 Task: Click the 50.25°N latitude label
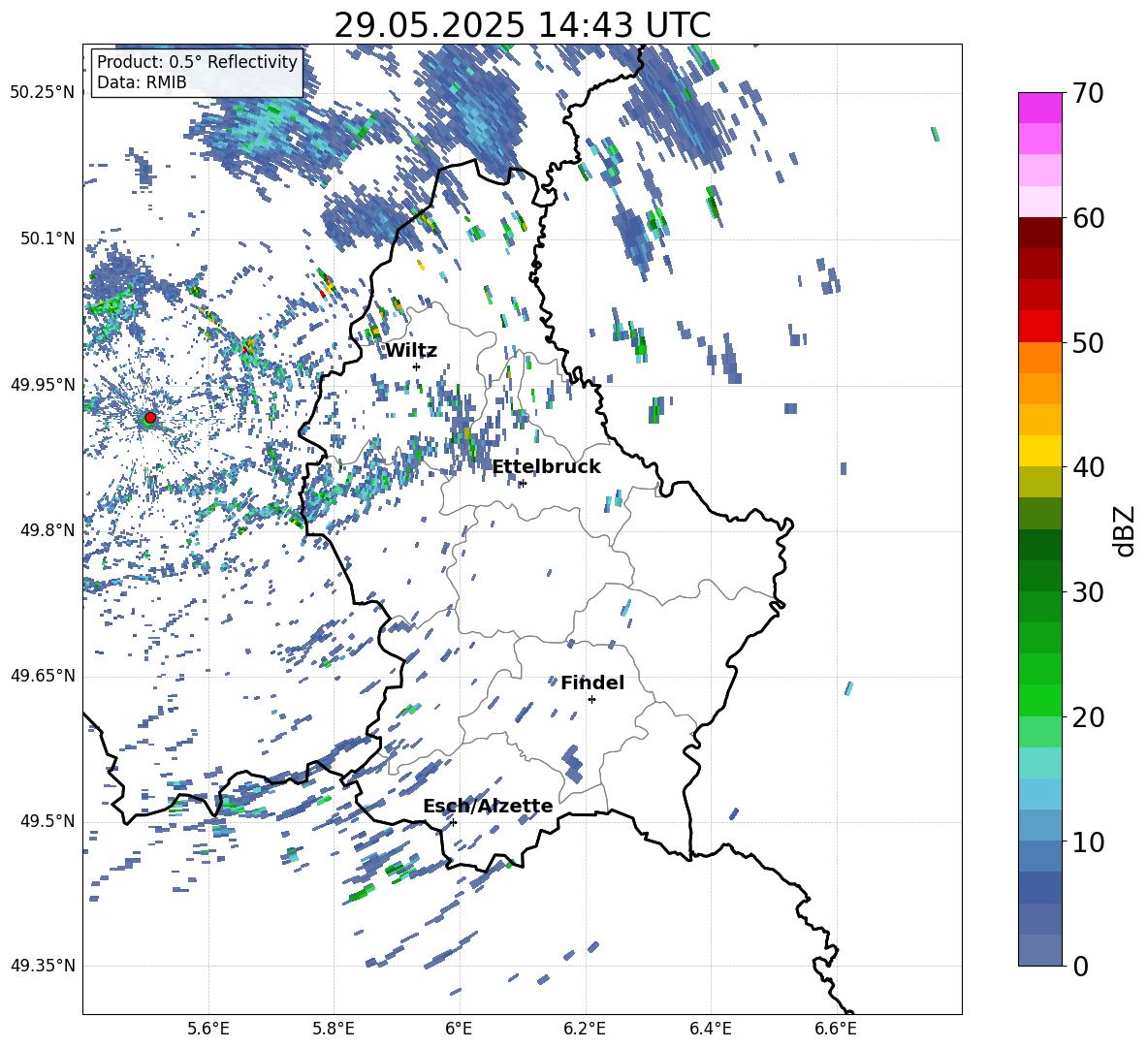click(44, 93)
